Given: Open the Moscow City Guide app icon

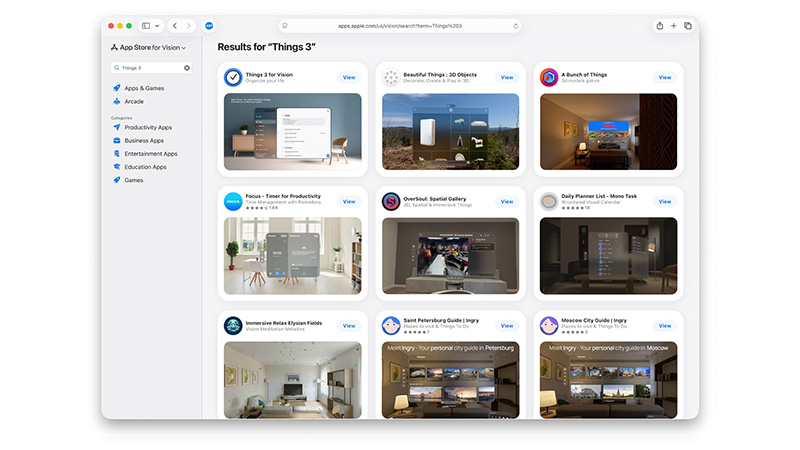Looking at the screenshot, I should pyautogui.click(x=549, y=326).
